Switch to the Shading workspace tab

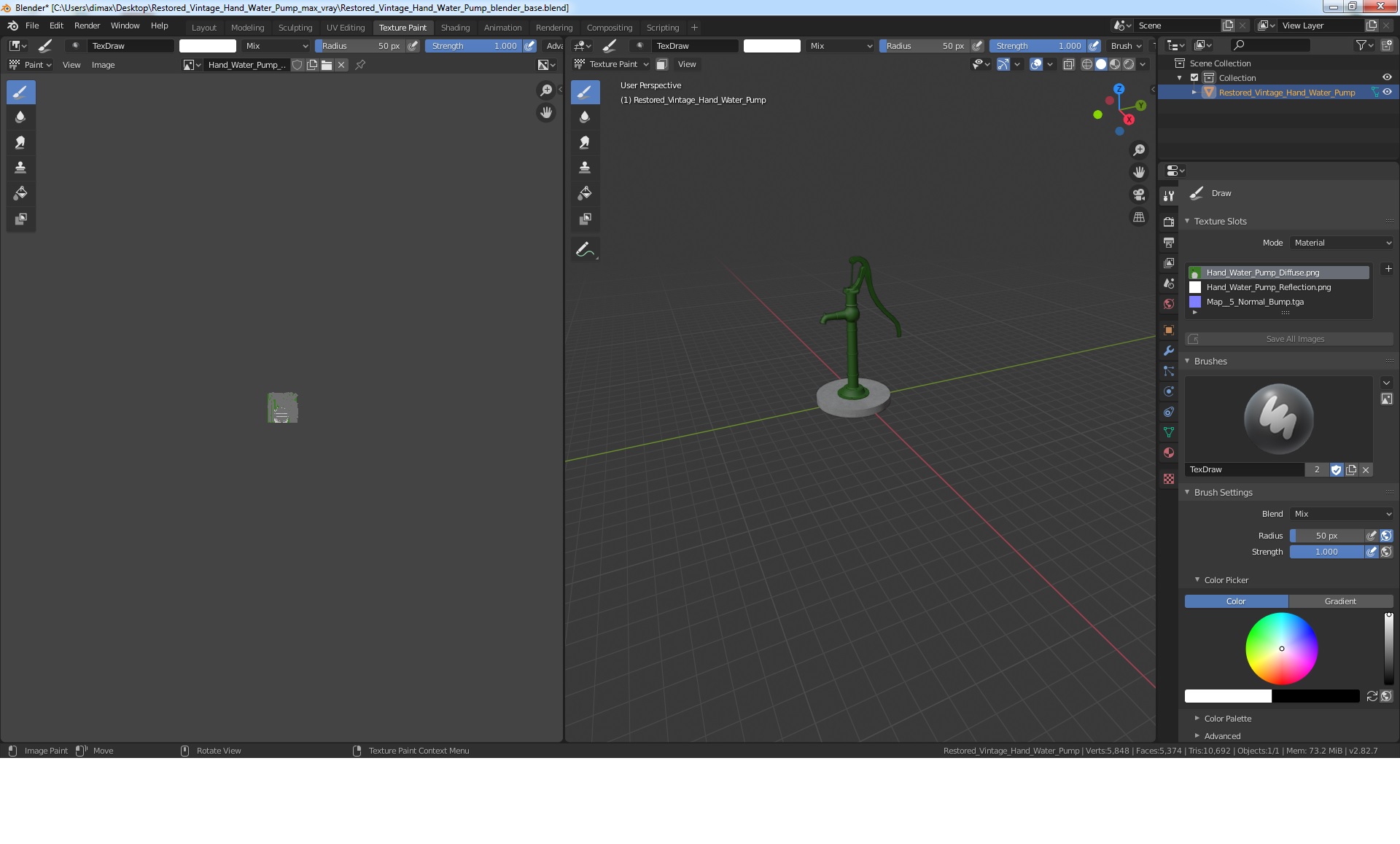pyautogui.click(x=455, y=28)
